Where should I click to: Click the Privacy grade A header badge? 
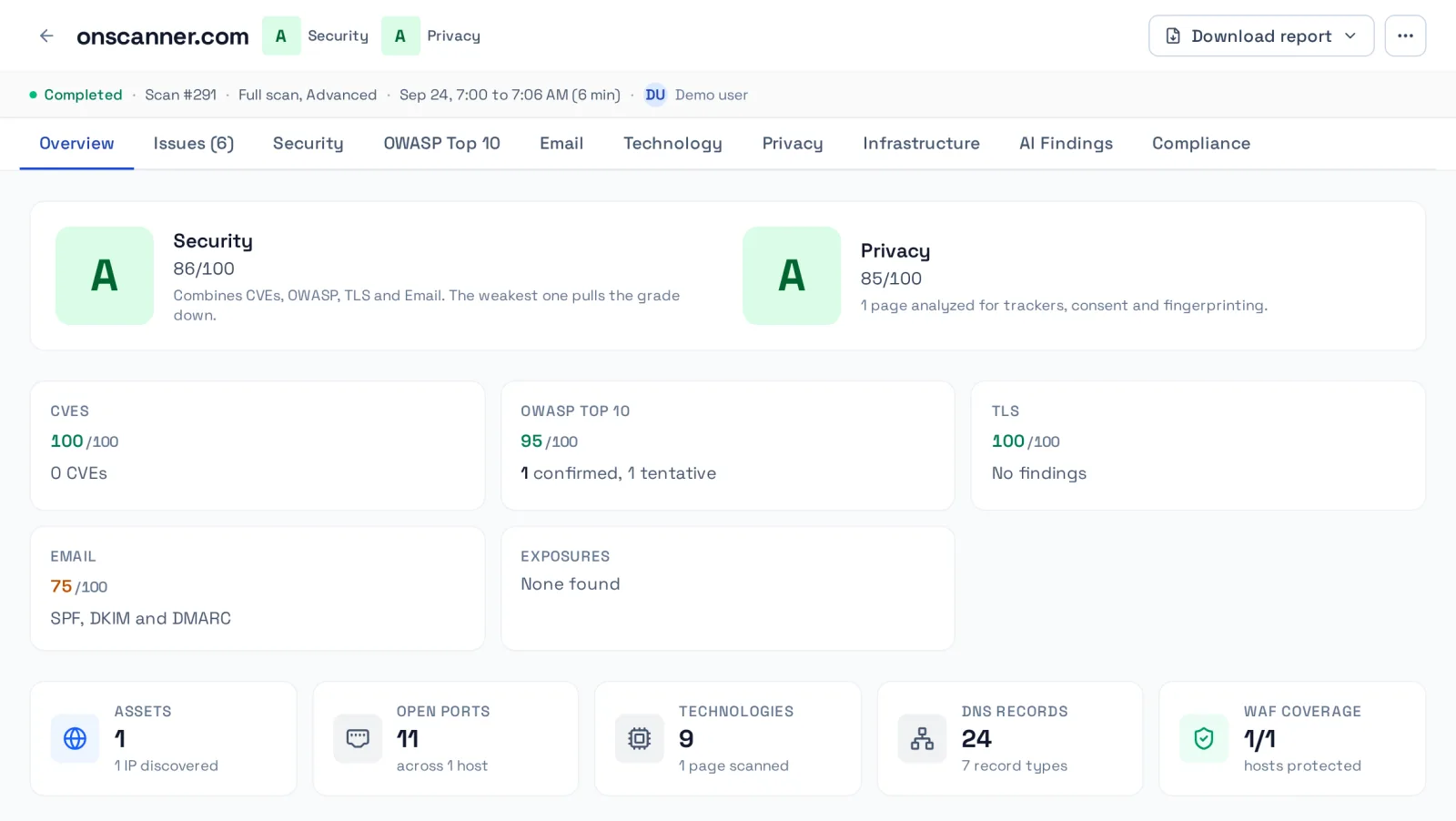(400, 35)
